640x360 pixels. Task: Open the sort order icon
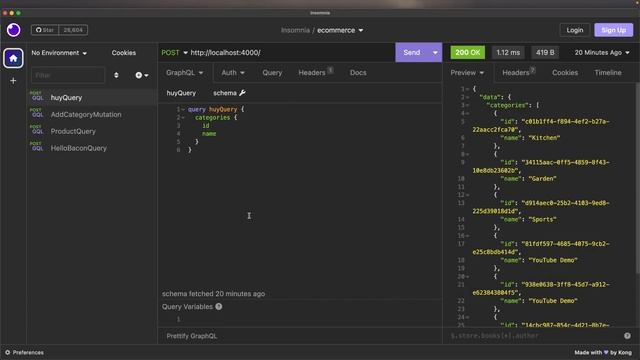pos(116,75)
